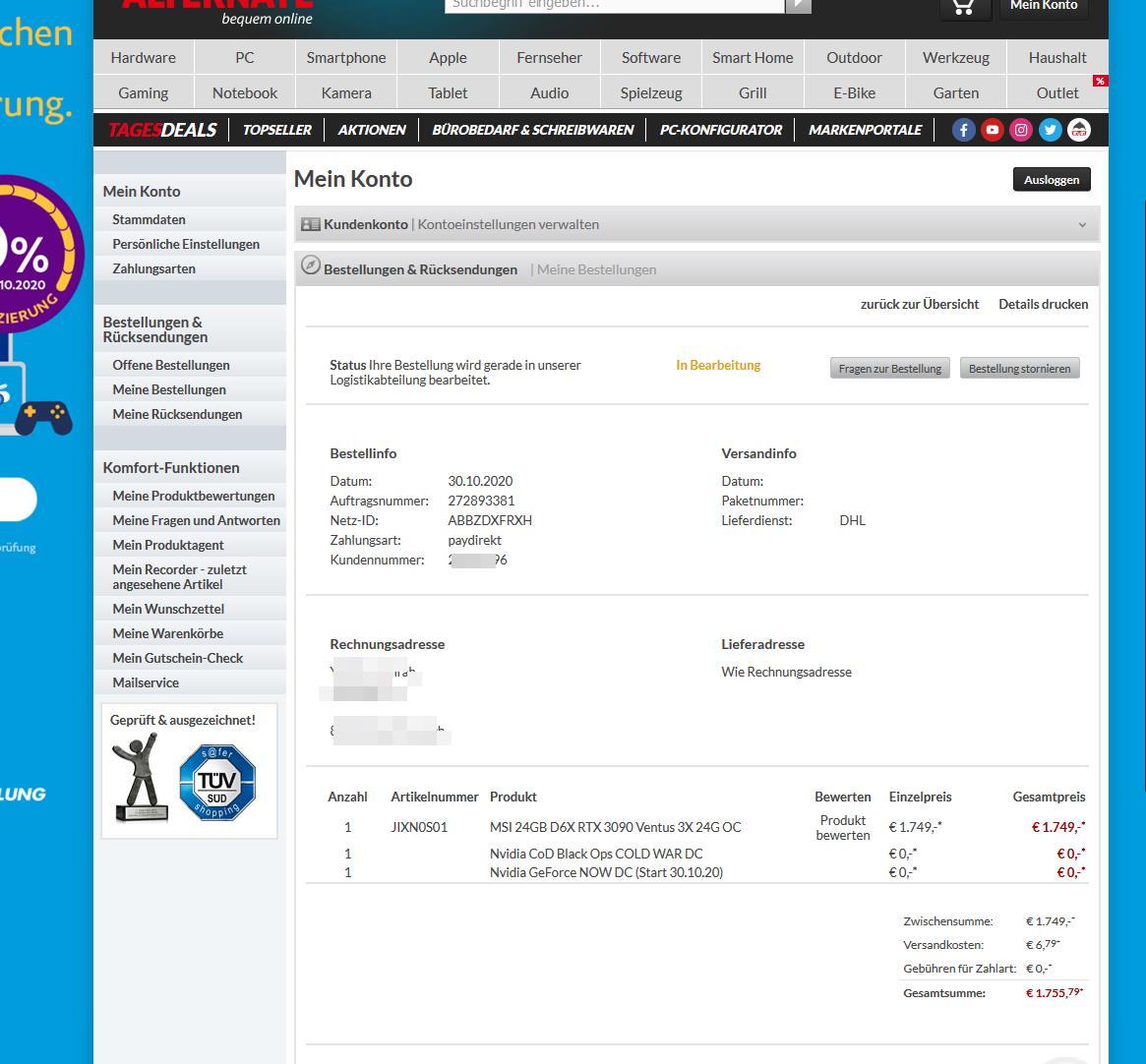Open Meine Bestellungen in sidebar
The image size is (1146, 1064).
(x=169, y=389)
